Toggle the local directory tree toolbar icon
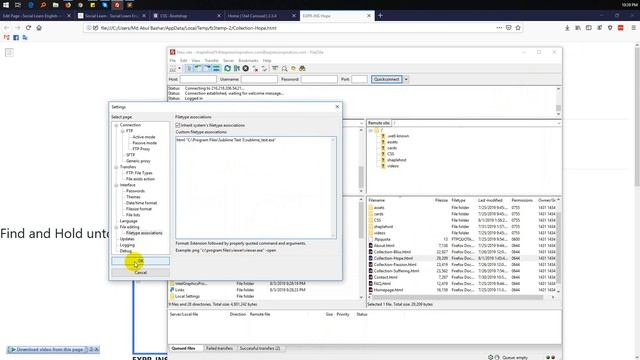The width and height of the screenshot is (640, 360). (x=198, y=69)
